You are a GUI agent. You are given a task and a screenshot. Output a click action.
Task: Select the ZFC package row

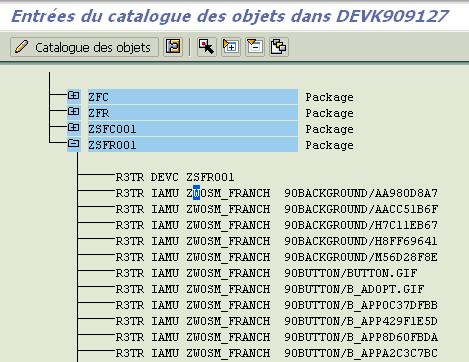click(x=193, y=97)
